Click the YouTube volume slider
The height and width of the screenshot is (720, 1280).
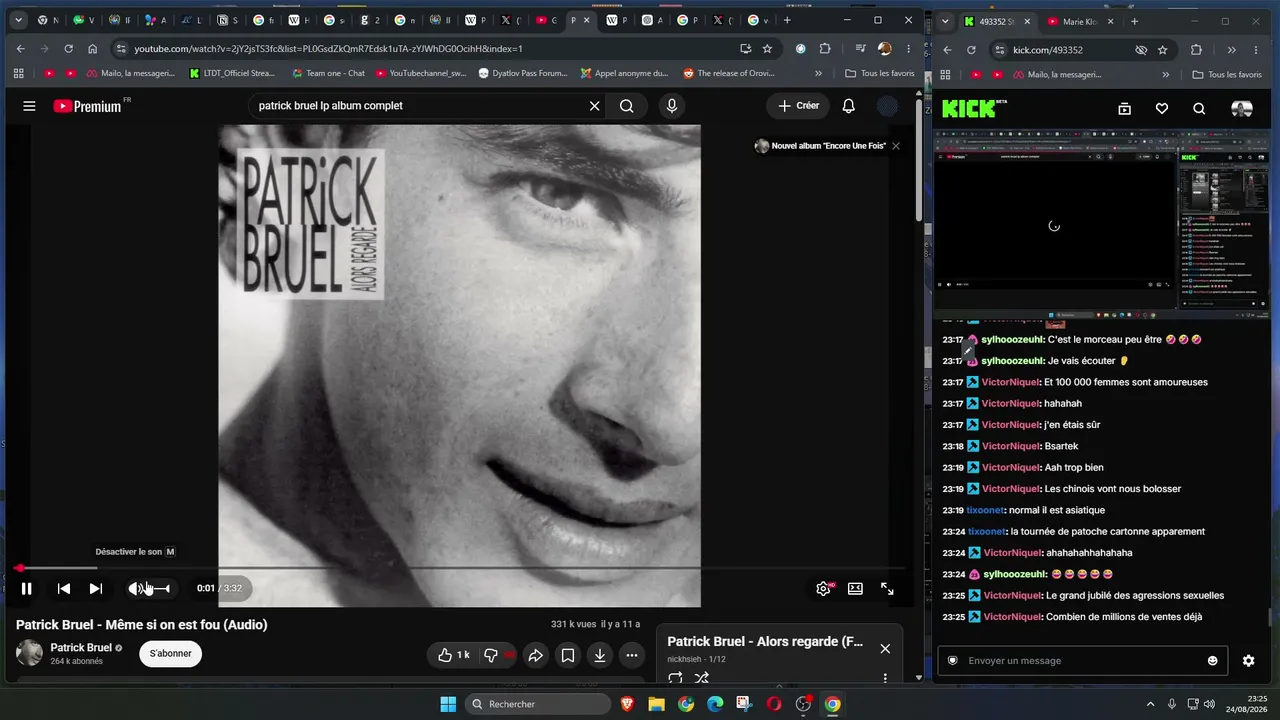(160, 589)
